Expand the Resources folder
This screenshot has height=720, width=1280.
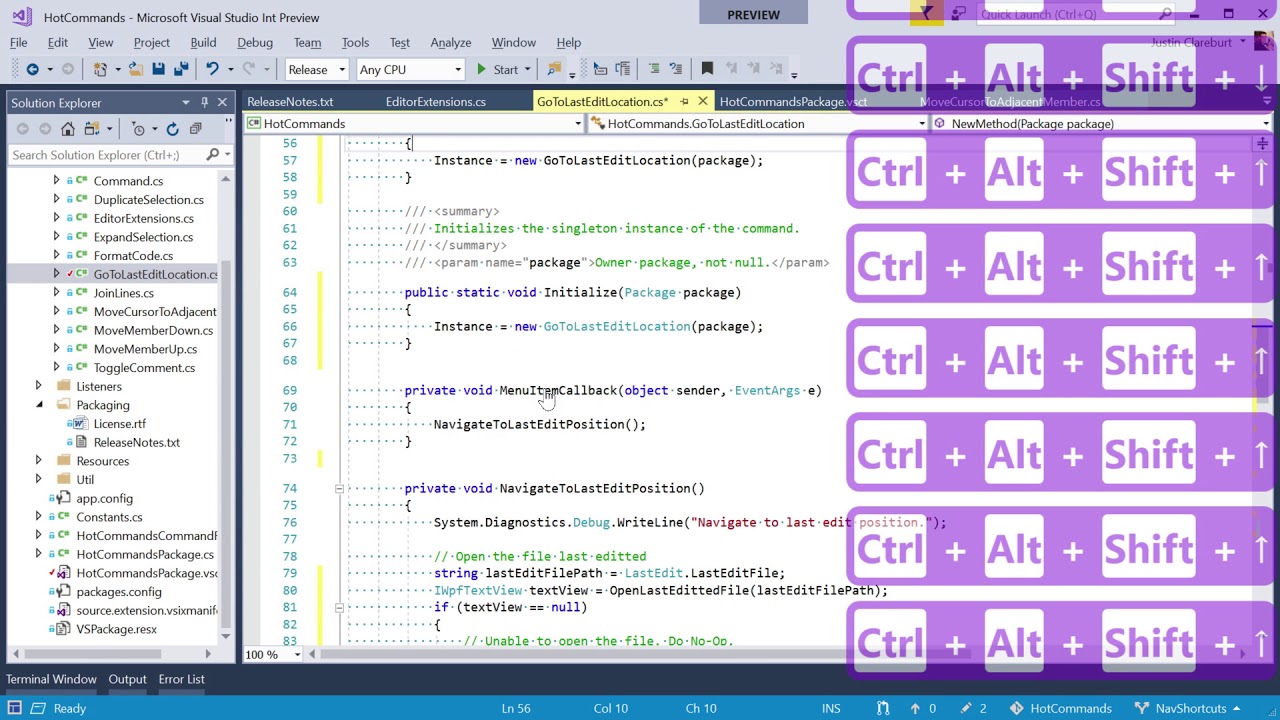(39, 461)
